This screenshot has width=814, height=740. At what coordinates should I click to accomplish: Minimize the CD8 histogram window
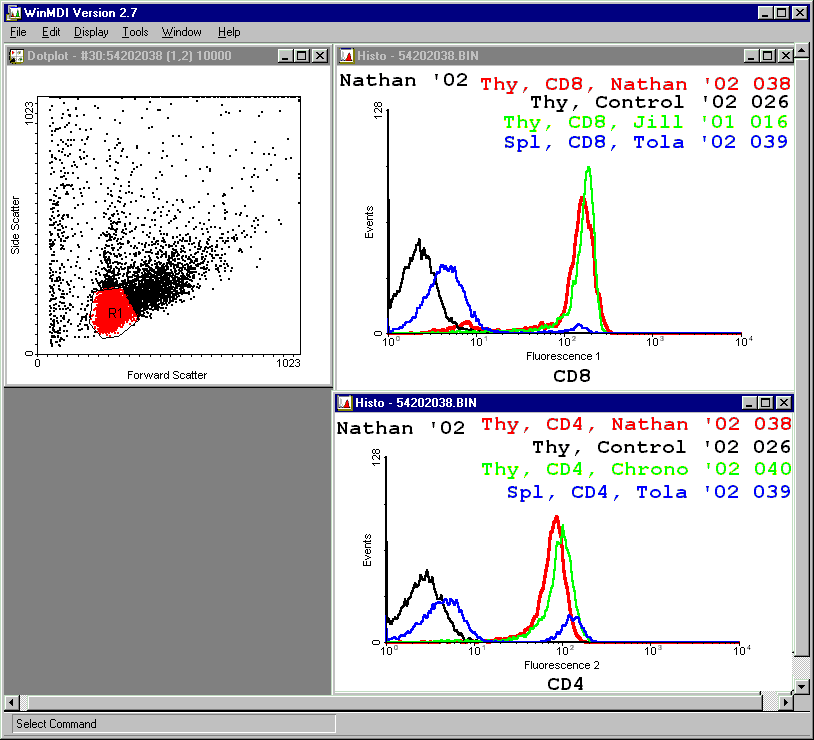[x=750, y=56]
